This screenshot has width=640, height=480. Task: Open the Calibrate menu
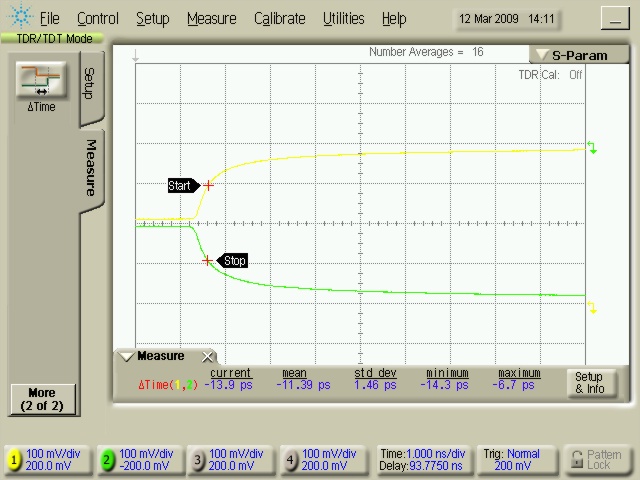[279, 18]
